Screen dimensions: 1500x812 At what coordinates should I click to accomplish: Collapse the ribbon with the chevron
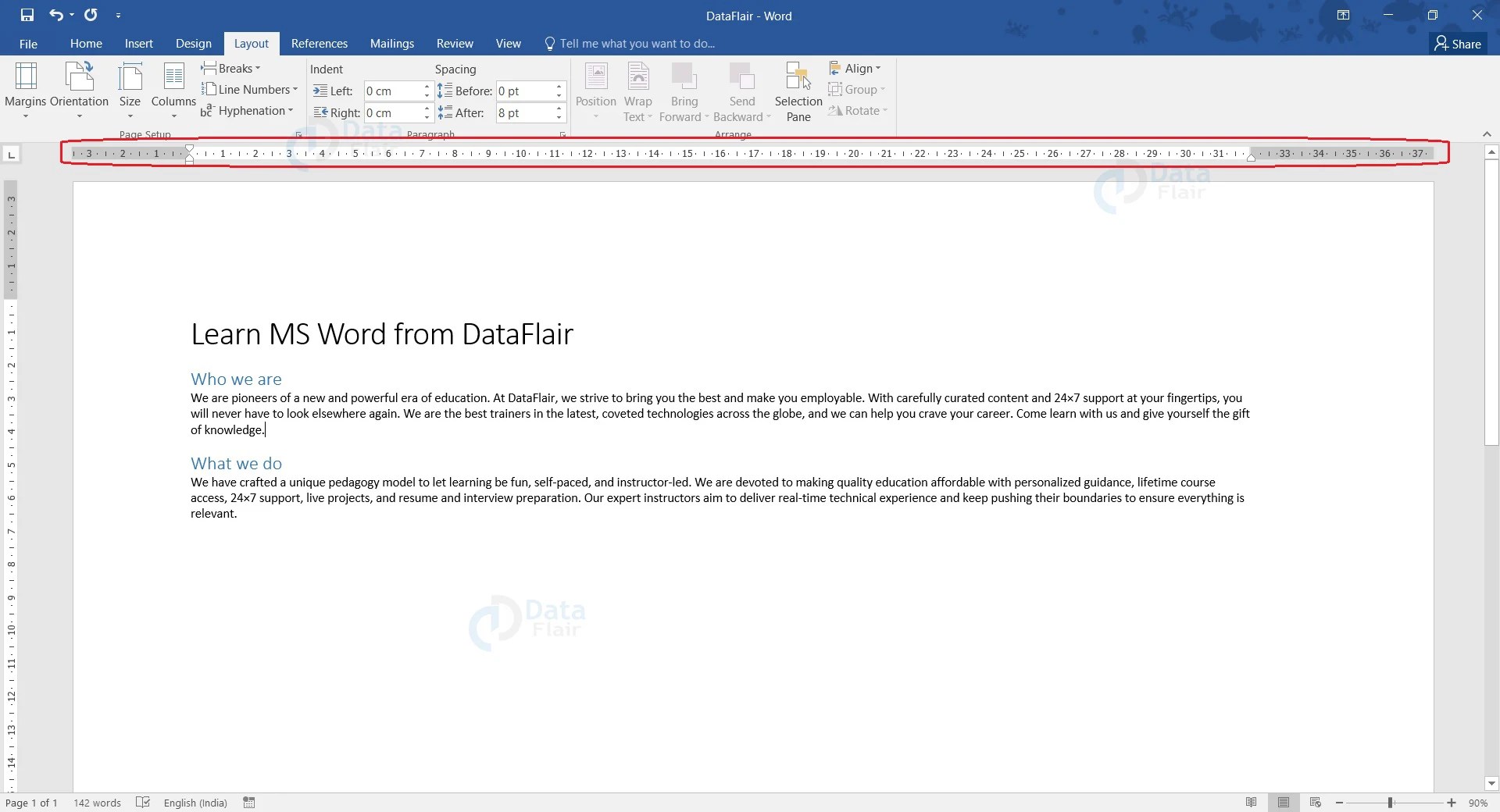point(1486,133)
